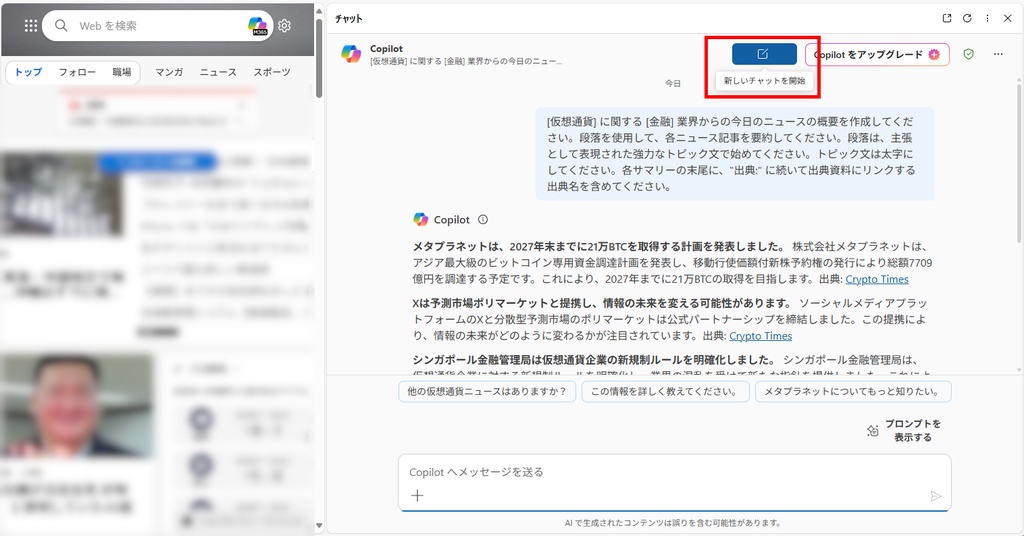This screenshot has height=536, width=1024.
Task: Click plus icon to add attachment
Action: pyautogui.click(x=417, y=496)
